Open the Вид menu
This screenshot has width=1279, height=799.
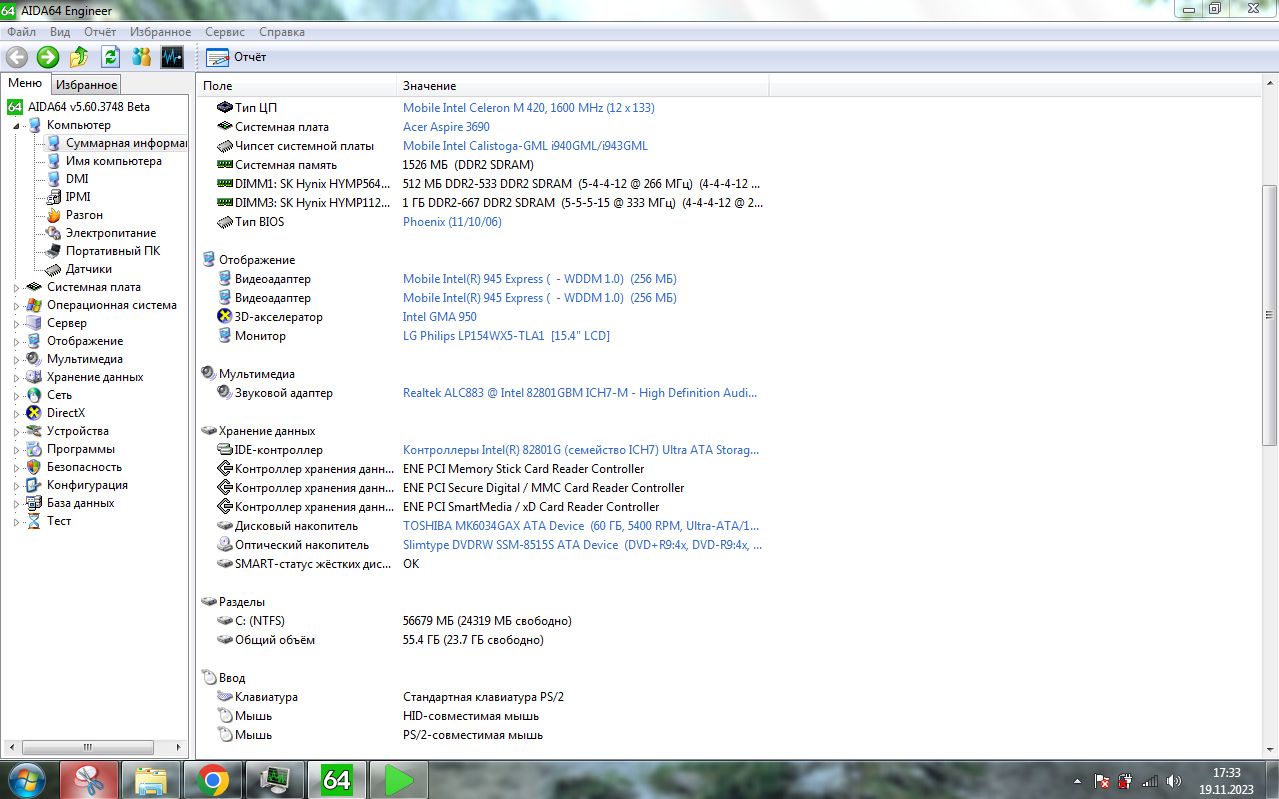[x=60, y=32]
